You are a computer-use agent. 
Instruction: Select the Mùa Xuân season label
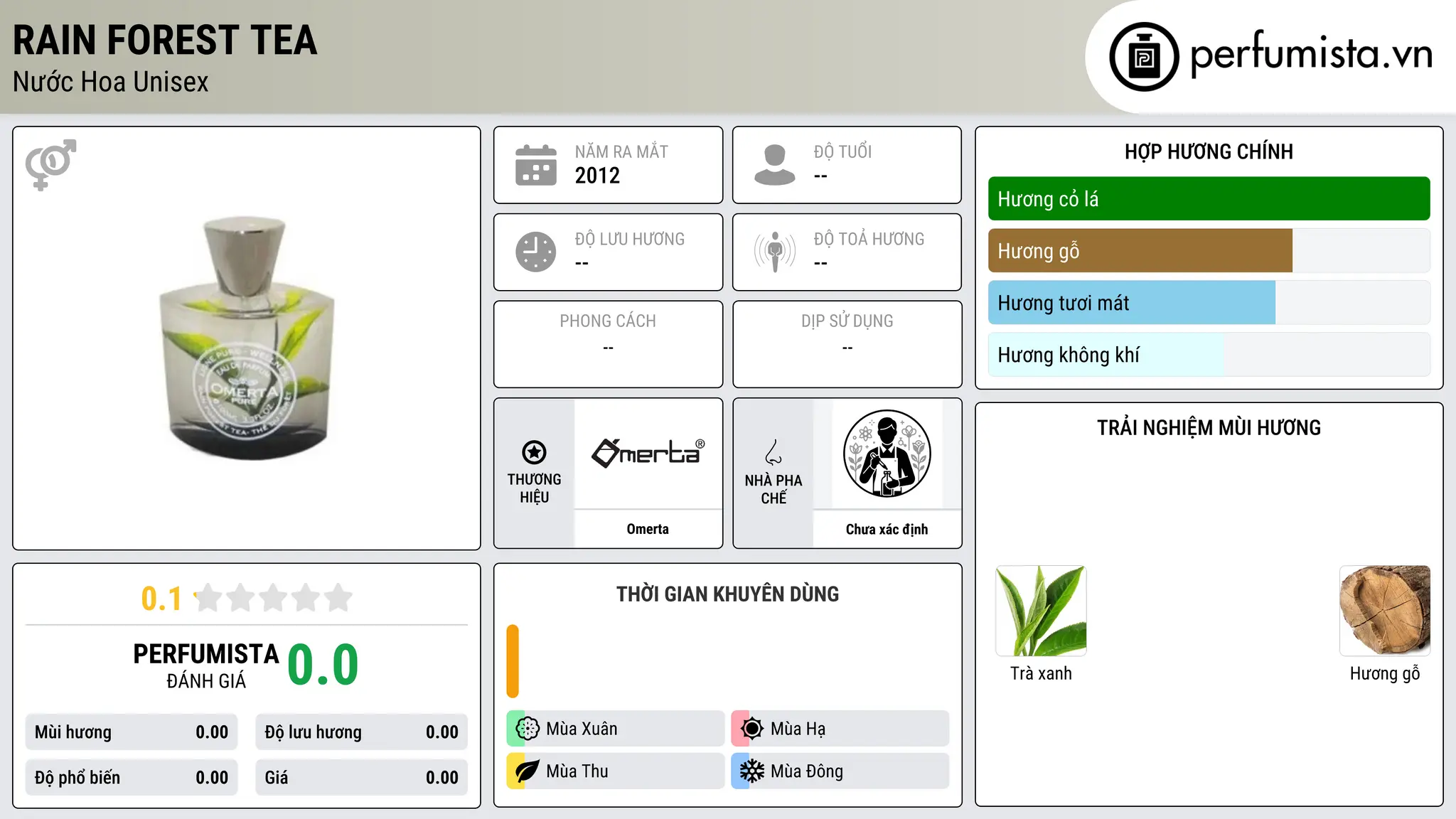[582, 729]
